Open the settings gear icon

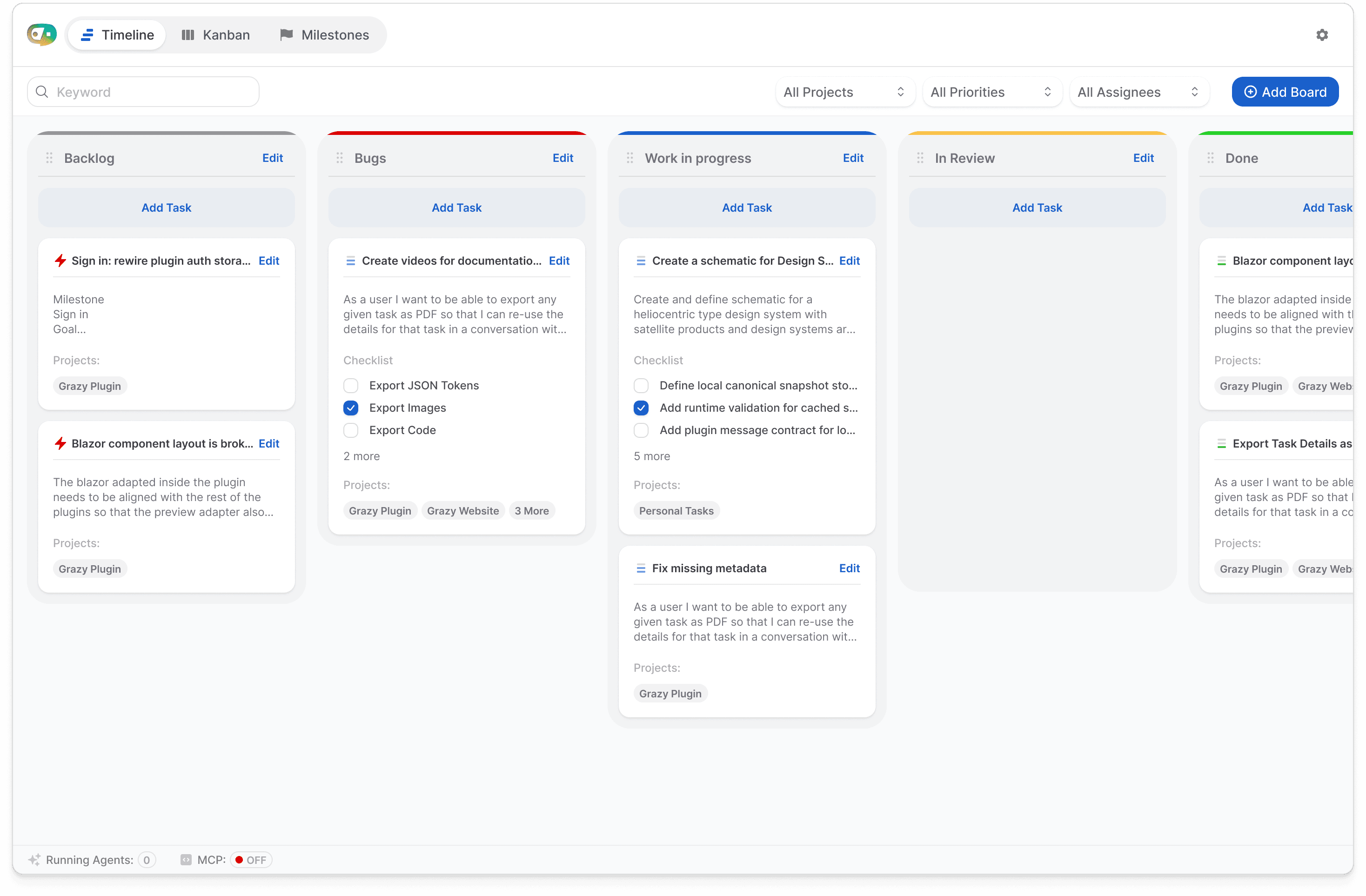(1322, 35)
